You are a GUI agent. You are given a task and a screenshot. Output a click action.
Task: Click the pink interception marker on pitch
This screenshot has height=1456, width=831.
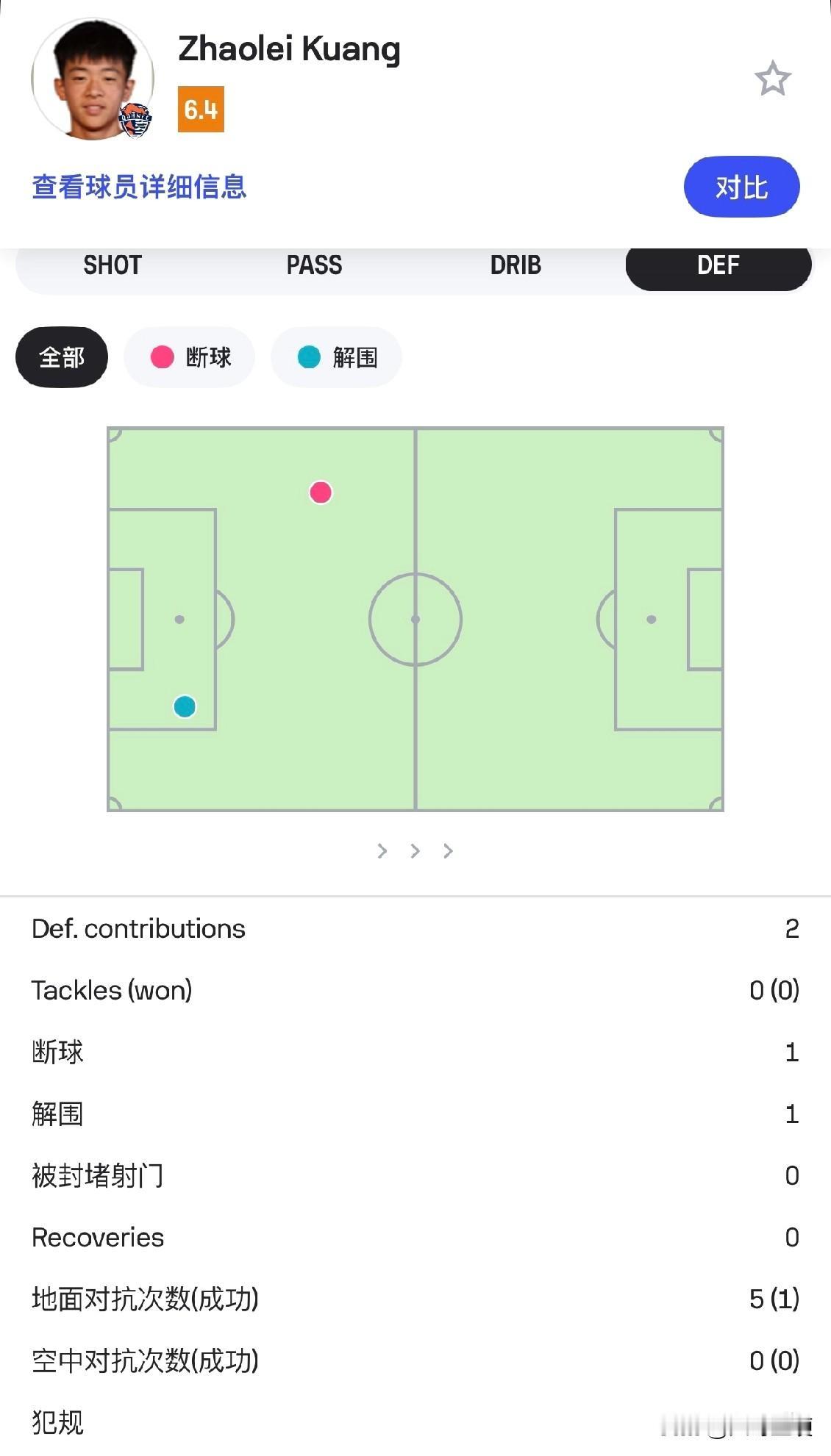321,492
